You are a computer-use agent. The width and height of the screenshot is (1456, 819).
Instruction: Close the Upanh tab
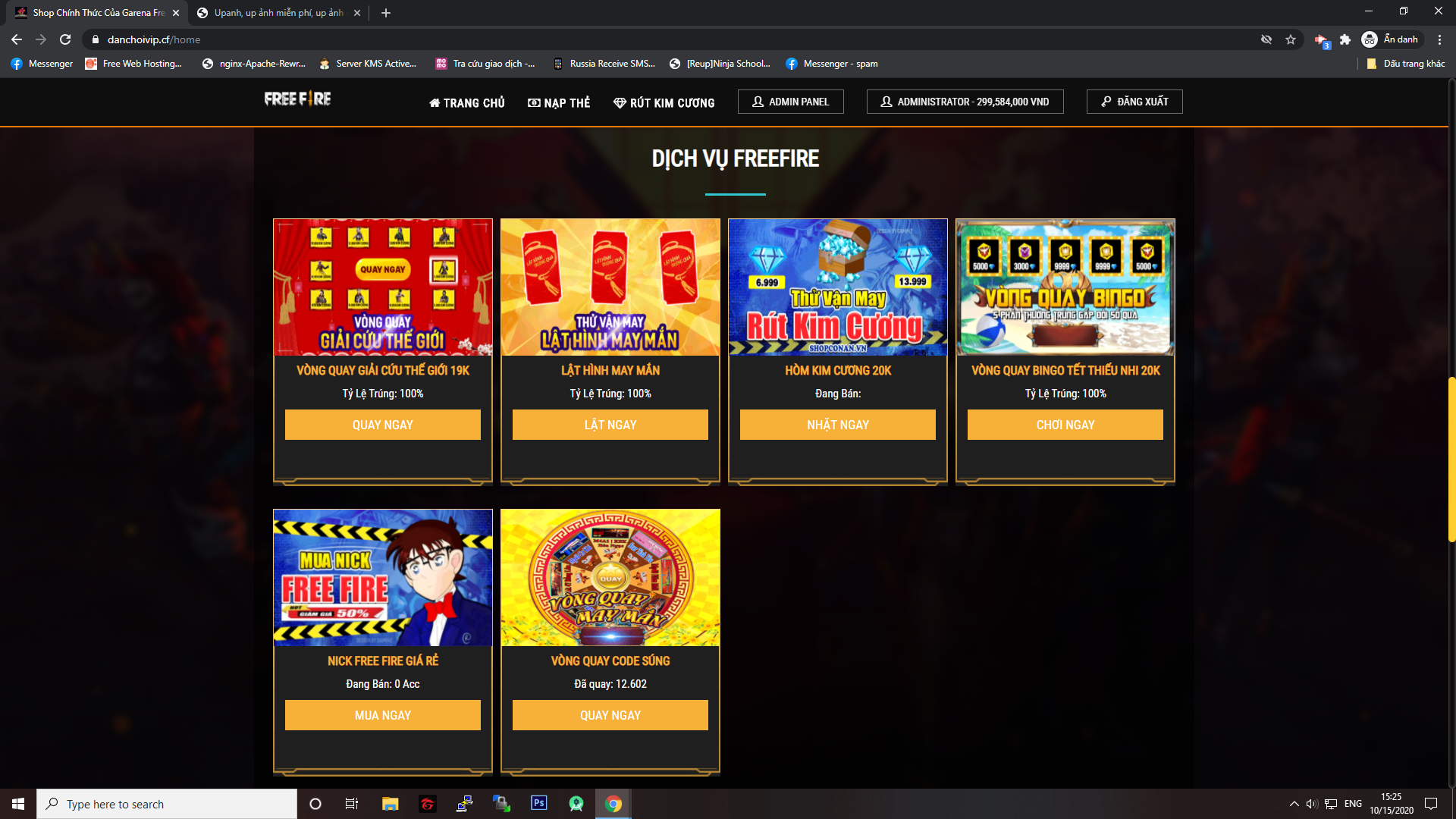(357, 13)
